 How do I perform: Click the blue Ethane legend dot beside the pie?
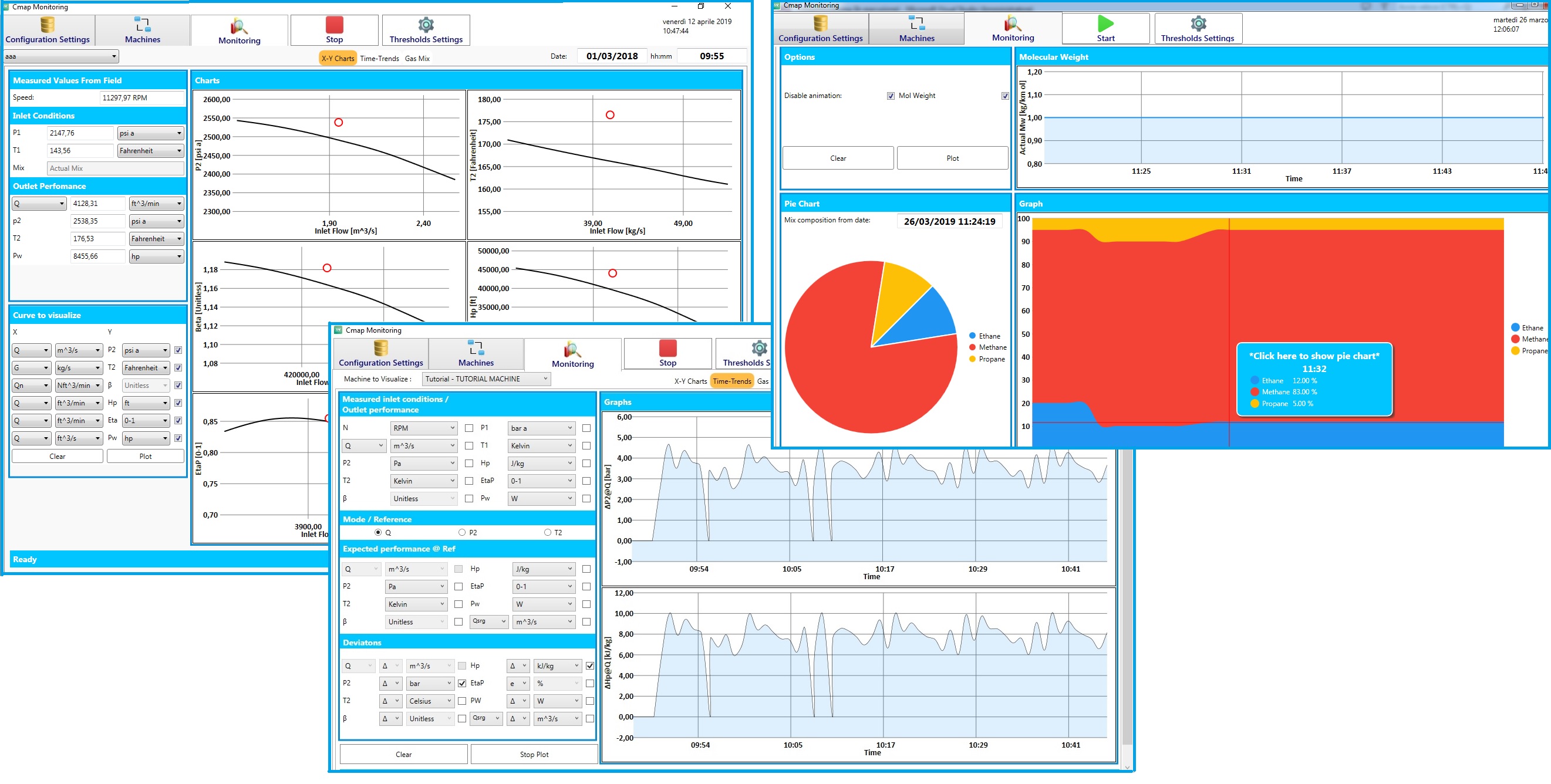point(972,336)
